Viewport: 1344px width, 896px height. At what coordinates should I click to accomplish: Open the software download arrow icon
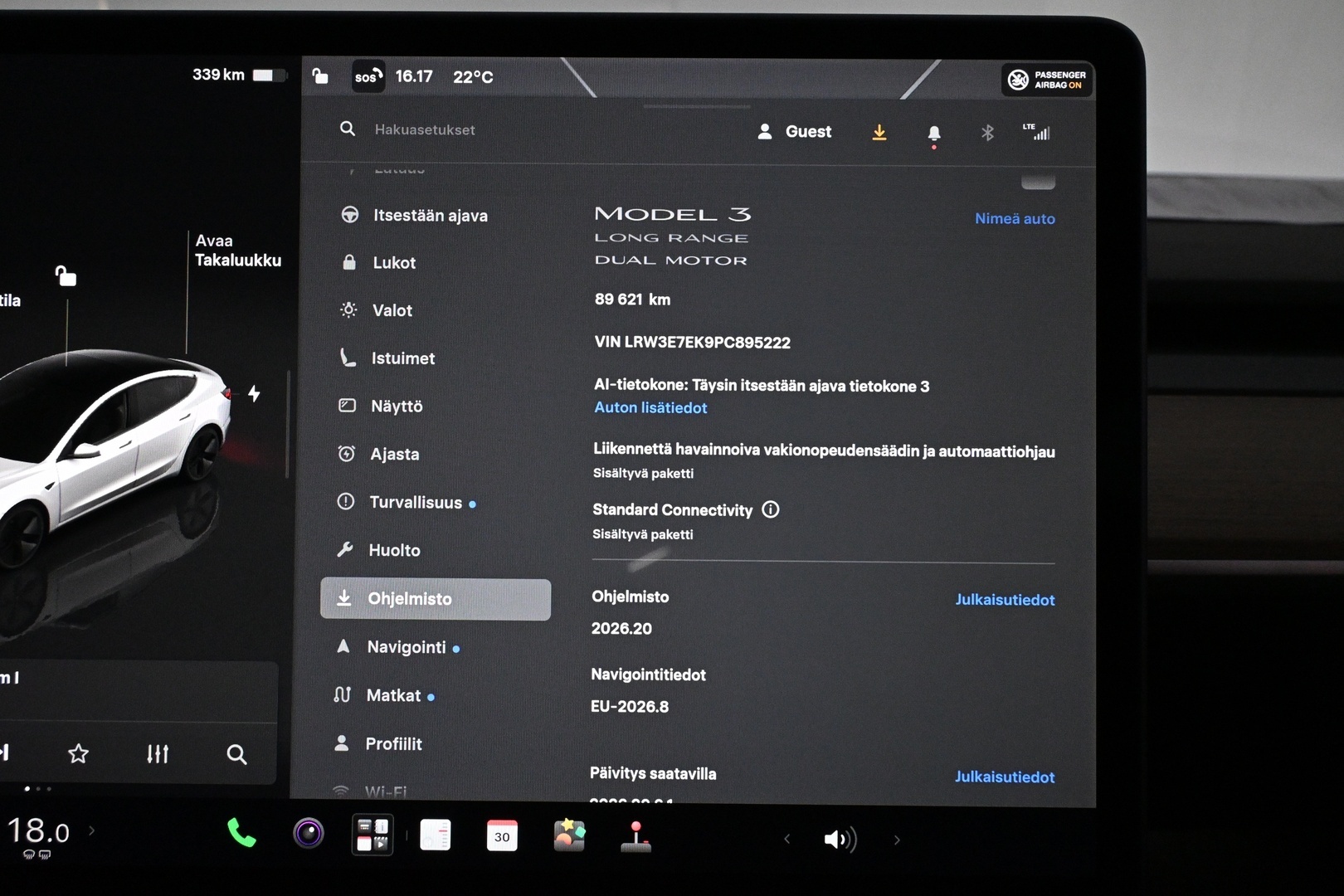(879, 132)
